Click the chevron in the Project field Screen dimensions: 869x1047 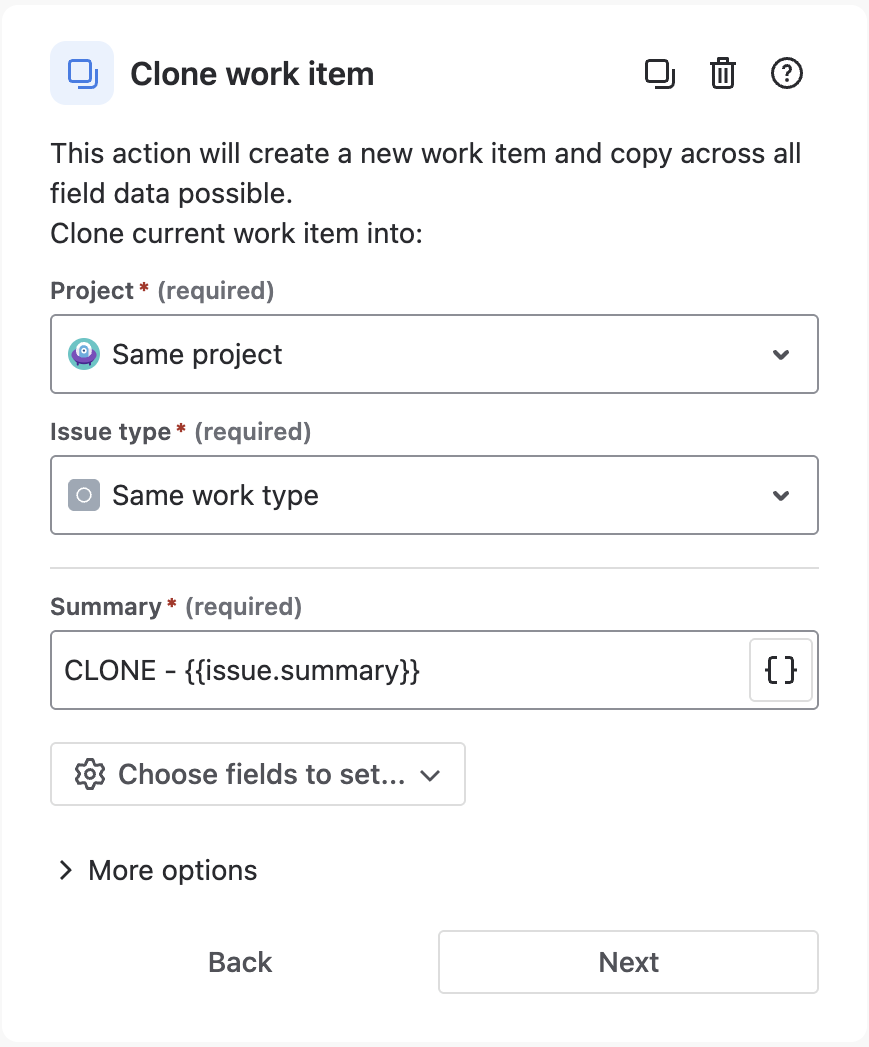coord(781,355)
